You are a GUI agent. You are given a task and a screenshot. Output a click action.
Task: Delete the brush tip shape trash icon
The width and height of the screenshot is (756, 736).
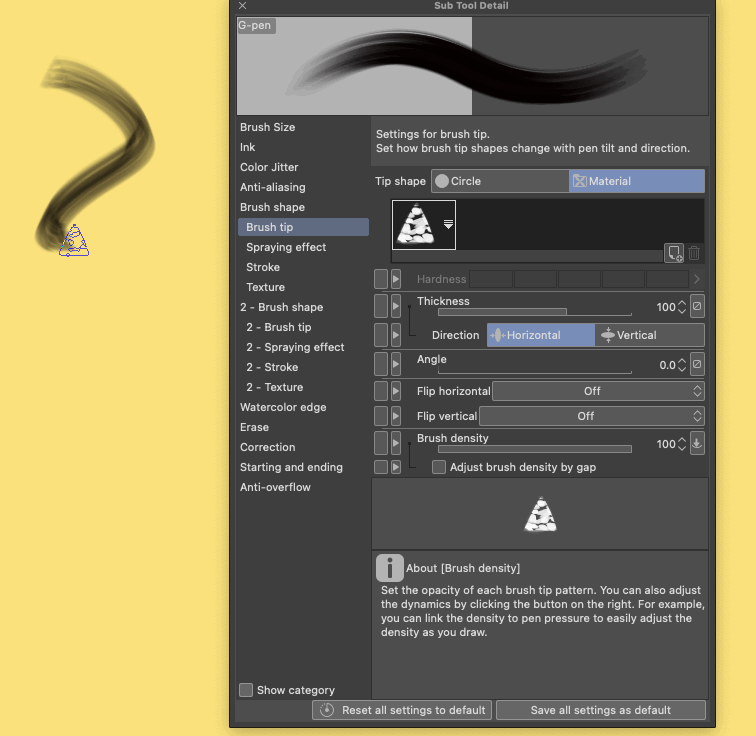click(694, 253)
